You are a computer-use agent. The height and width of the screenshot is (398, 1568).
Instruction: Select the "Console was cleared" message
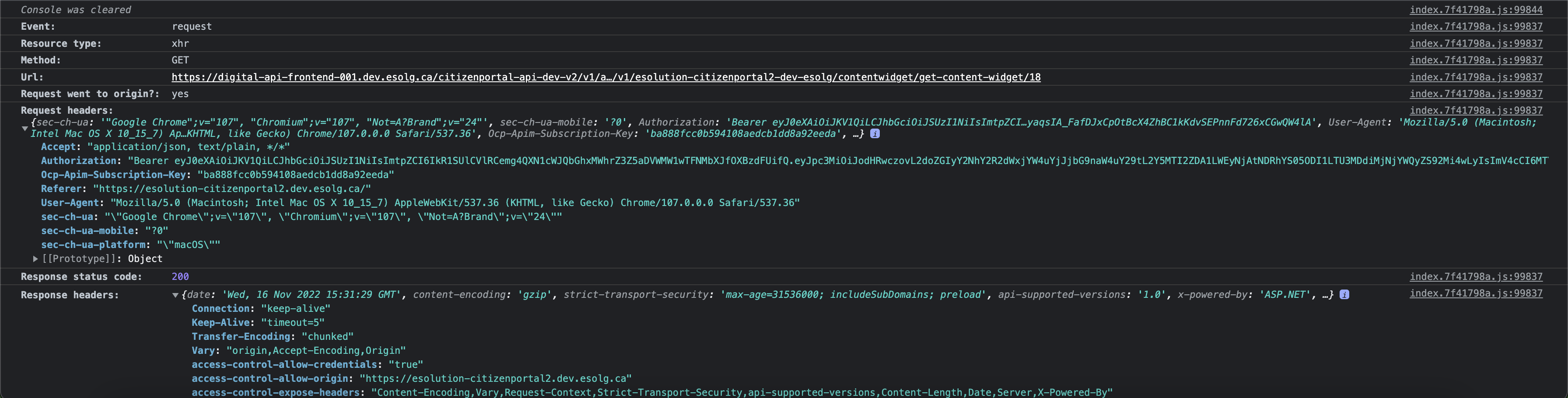point(76,10)
